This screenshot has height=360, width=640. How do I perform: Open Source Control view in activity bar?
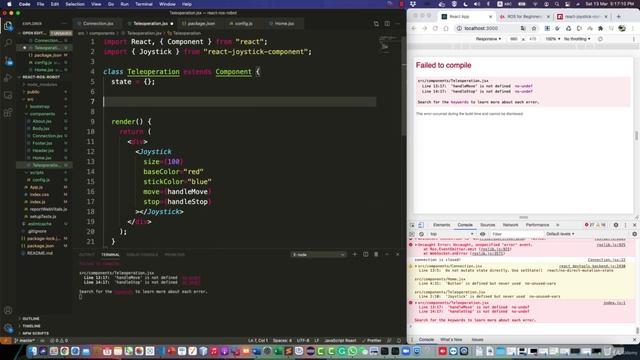click(x=8, y=60)
